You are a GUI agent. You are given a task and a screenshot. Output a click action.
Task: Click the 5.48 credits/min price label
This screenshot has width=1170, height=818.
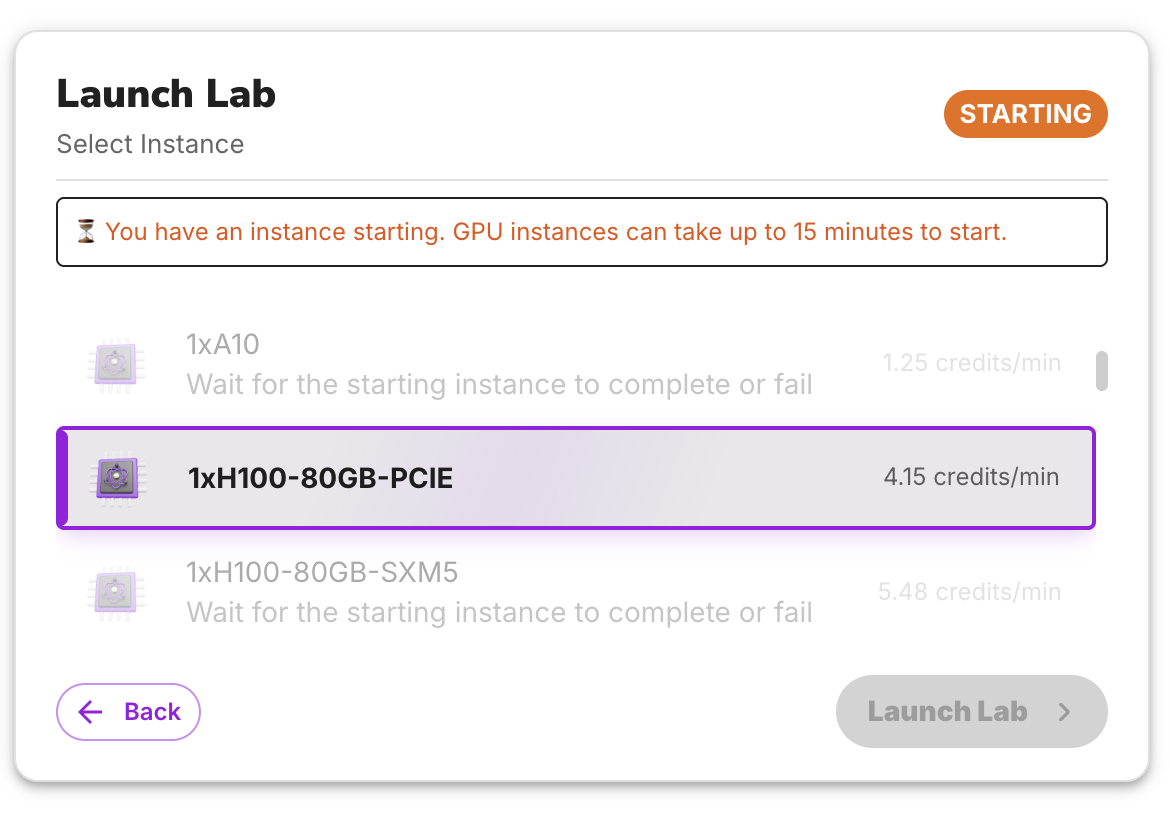click(x=968, y=591)
